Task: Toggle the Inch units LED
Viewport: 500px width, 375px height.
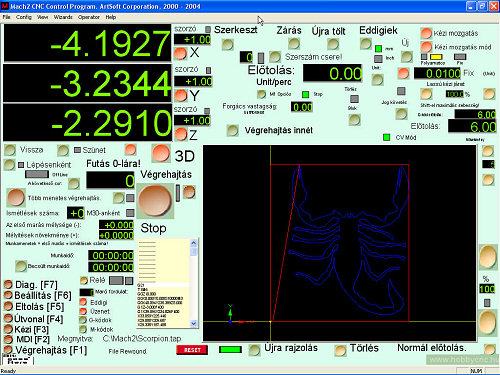Action: click(378, 59)
